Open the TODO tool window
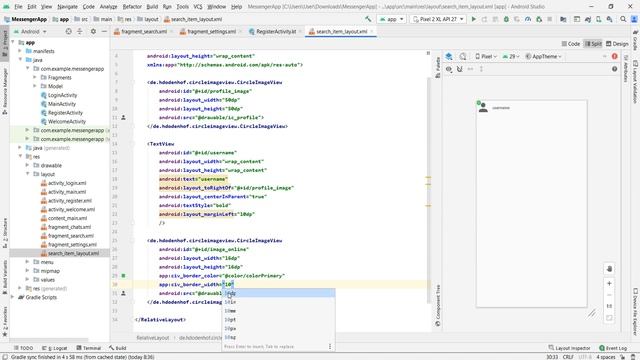The width and height of the screenshot is (640, 360). tap(23, 348)
